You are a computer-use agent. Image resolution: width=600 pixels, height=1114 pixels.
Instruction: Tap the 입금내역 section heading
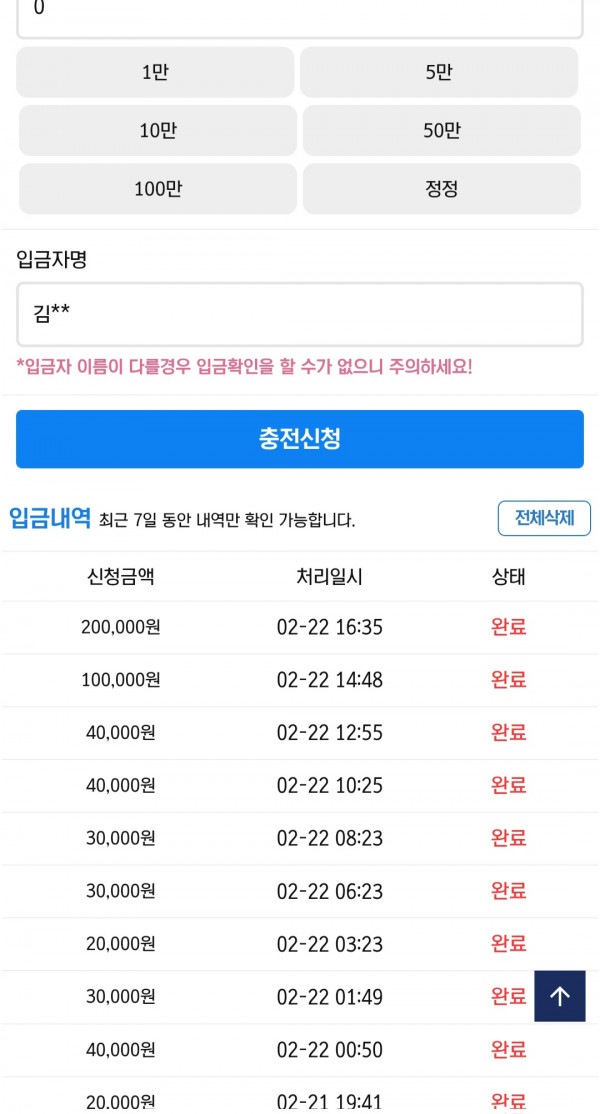tap(50, 518)
